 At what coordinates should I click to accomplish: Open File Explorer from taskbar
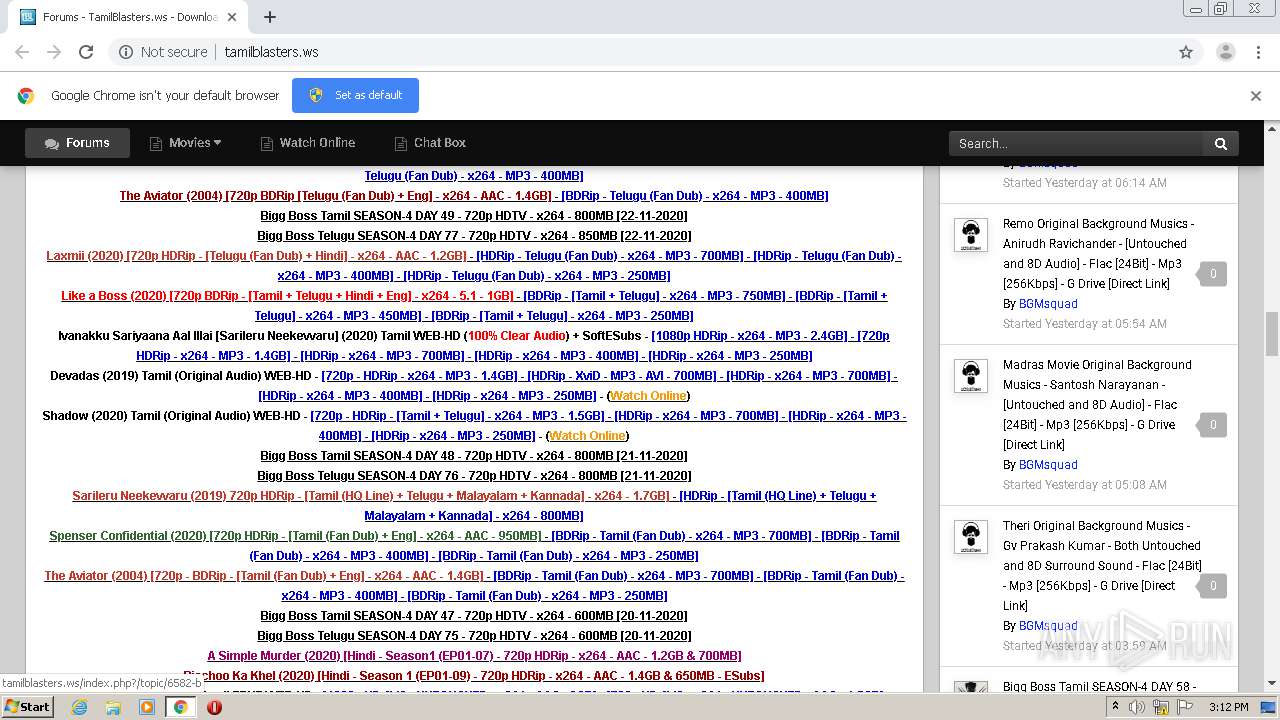pyautogui.click(x=113, y=707)
